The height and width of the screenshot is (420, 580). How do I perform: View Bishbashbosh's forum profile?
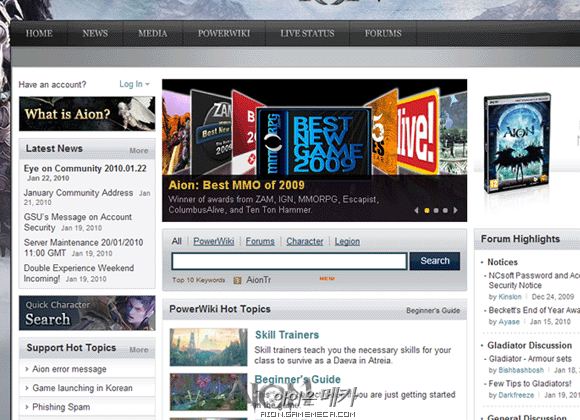[521, 370]
